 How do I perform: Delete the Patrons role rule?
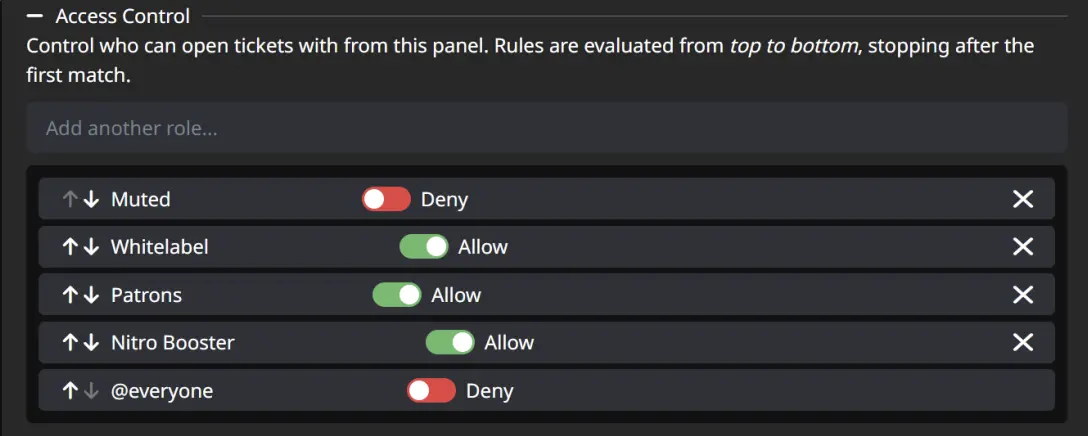(1022, 295)
